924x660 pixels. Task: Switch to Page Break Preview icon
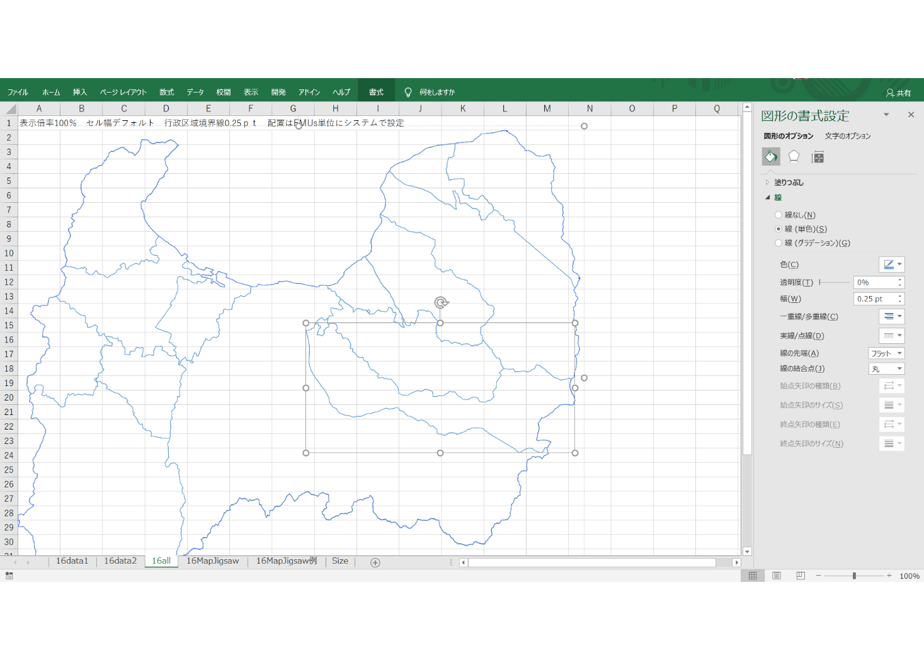point(800,576)
